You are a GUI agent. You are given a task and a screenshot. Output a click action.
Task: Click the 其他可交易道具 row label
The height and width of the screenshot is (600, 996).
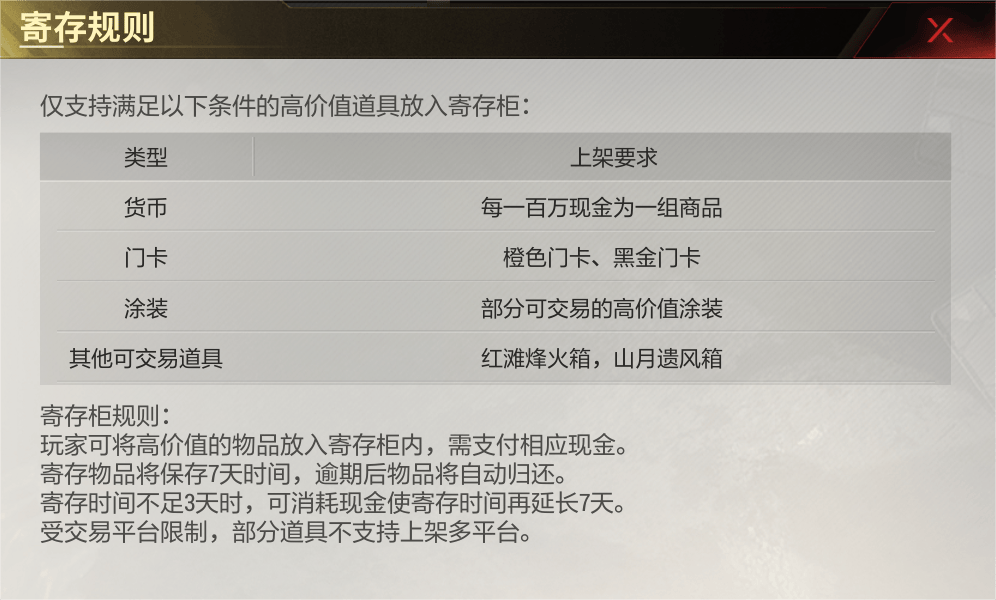148,360
